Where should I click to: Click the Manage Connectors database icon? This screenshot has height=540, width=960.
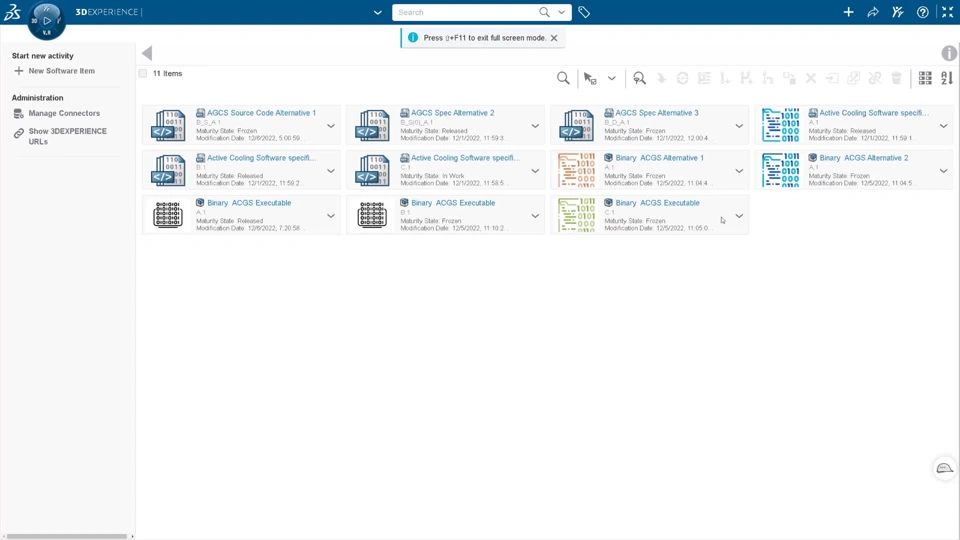tap(18, 113)
